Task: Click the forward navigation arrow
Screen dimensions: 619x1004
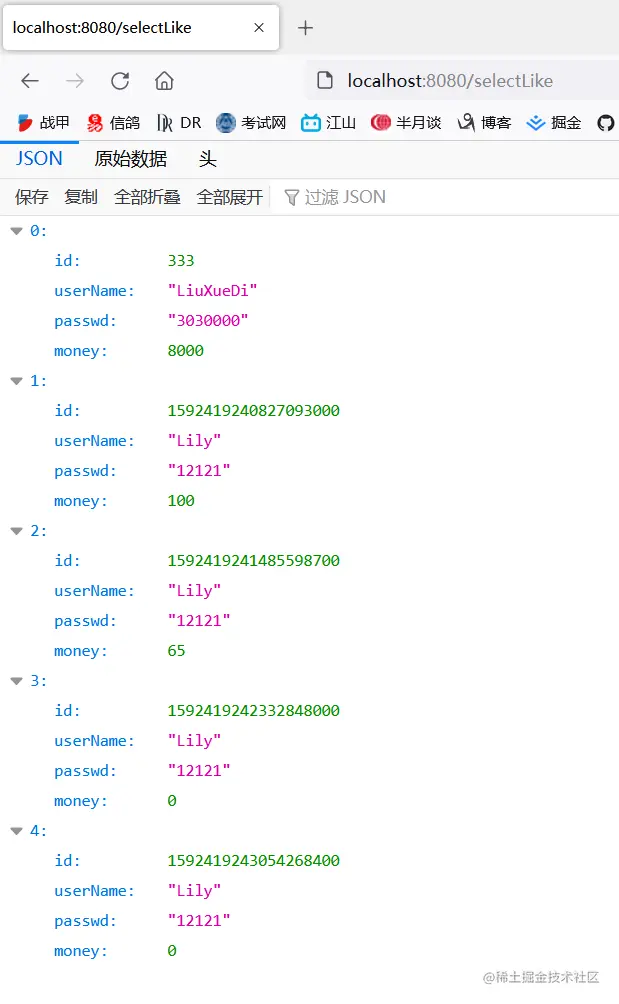Action: tap(75, 81)
